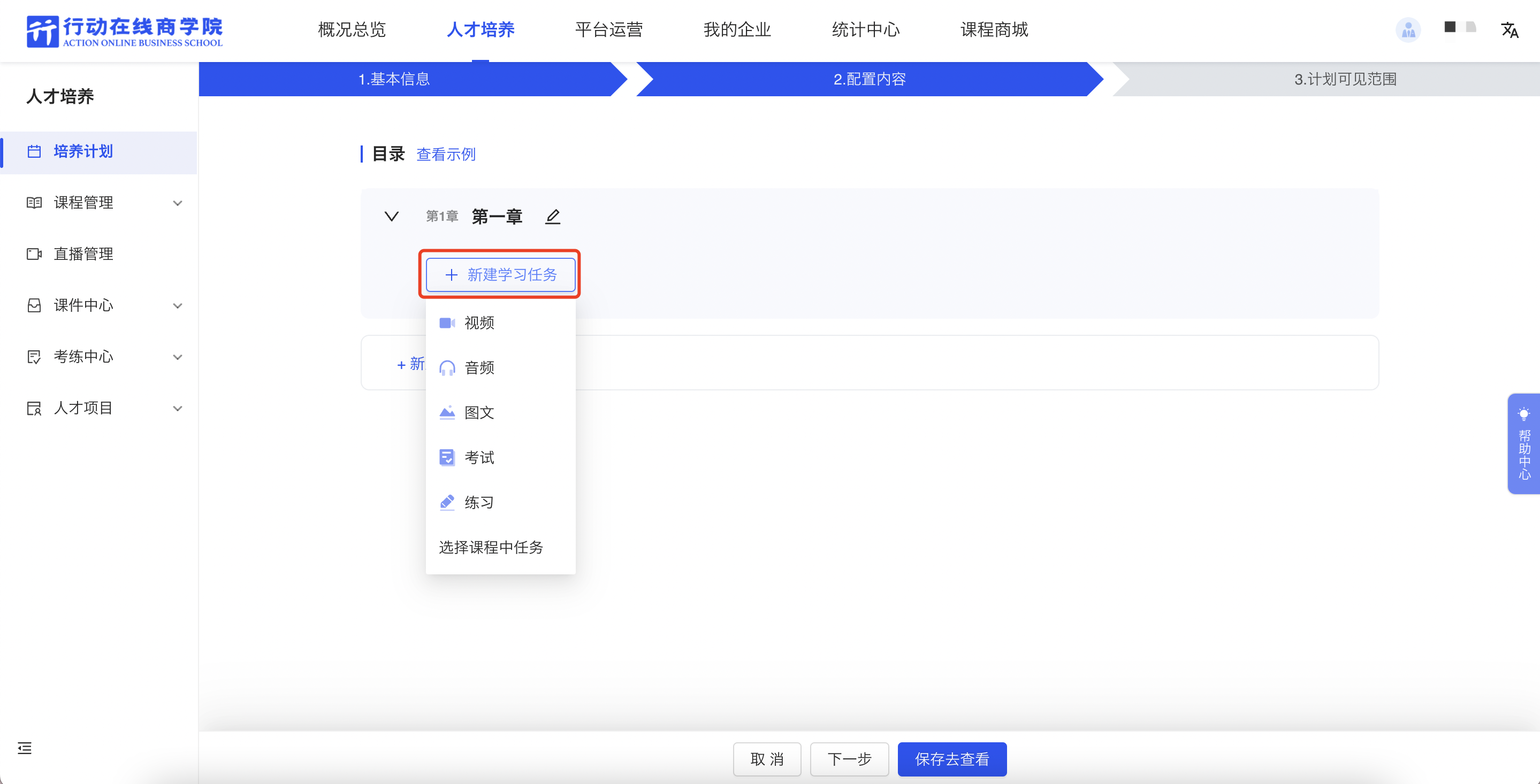Click the headphone icon for 音频
The width and height of the screenshot is (1540, 784).
click(x=447, y=368)
